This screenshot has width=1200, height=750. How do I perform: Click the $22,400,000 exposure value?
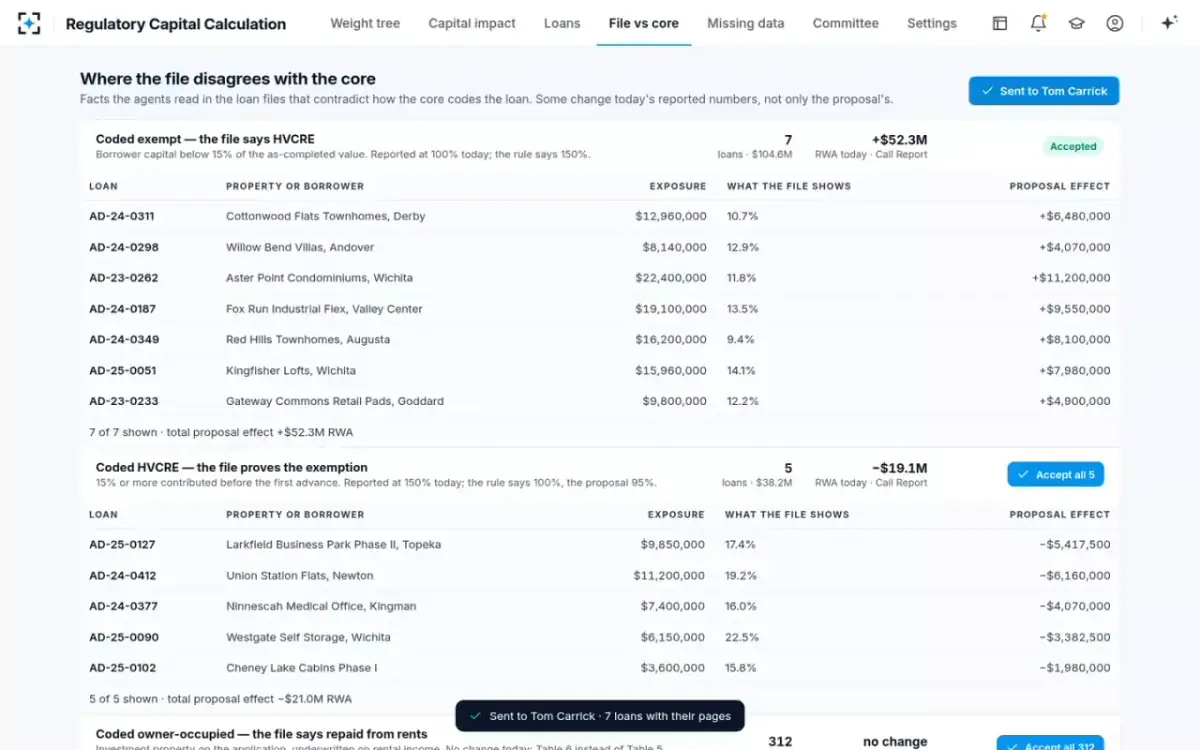pos(671,278)
